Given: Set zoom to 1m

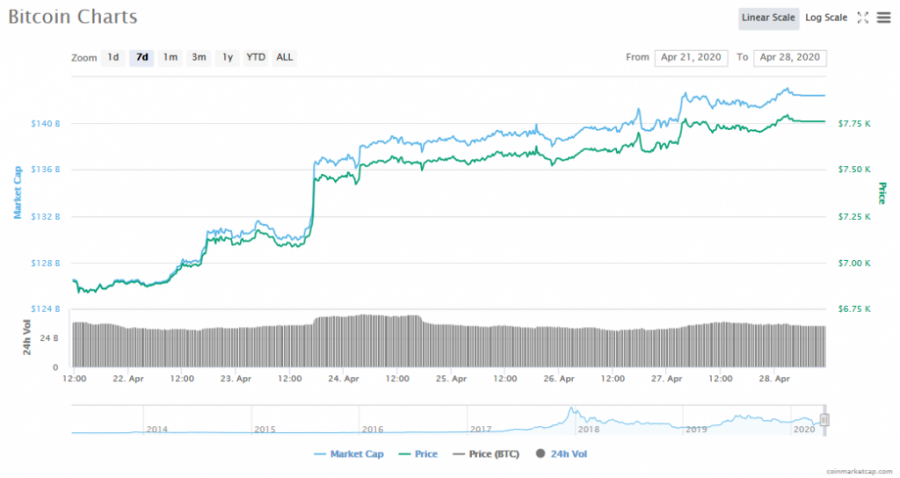Looking at the screenshot, I should tap(170, 57).
